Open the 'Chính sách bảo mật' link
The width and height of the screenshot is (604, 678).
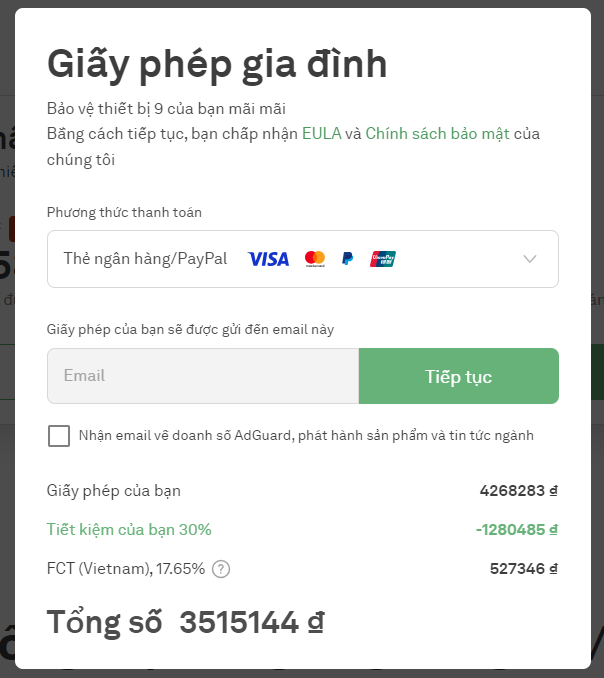pyautogui.click(x=438, y=134)
